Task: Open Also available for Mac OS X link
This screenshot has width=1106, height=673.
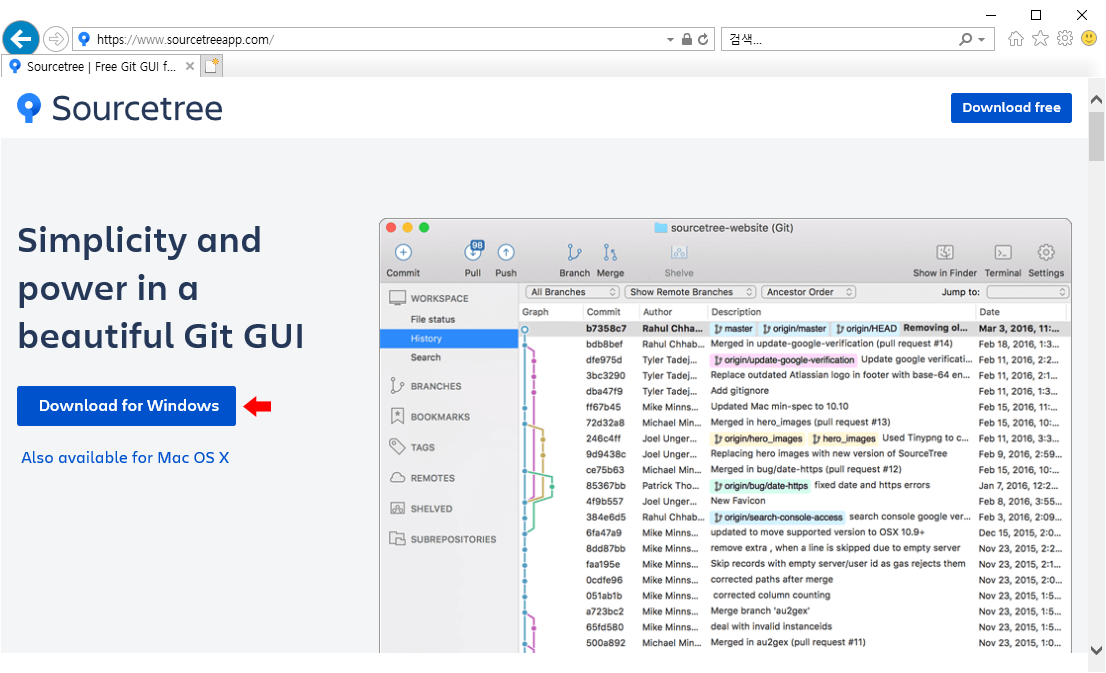Action: tap(125, 458)
